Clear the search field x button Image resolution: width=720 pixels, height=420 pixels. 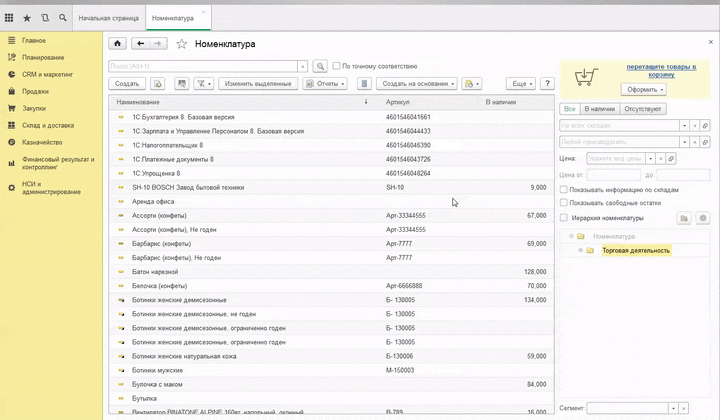[x=303, y=67]
